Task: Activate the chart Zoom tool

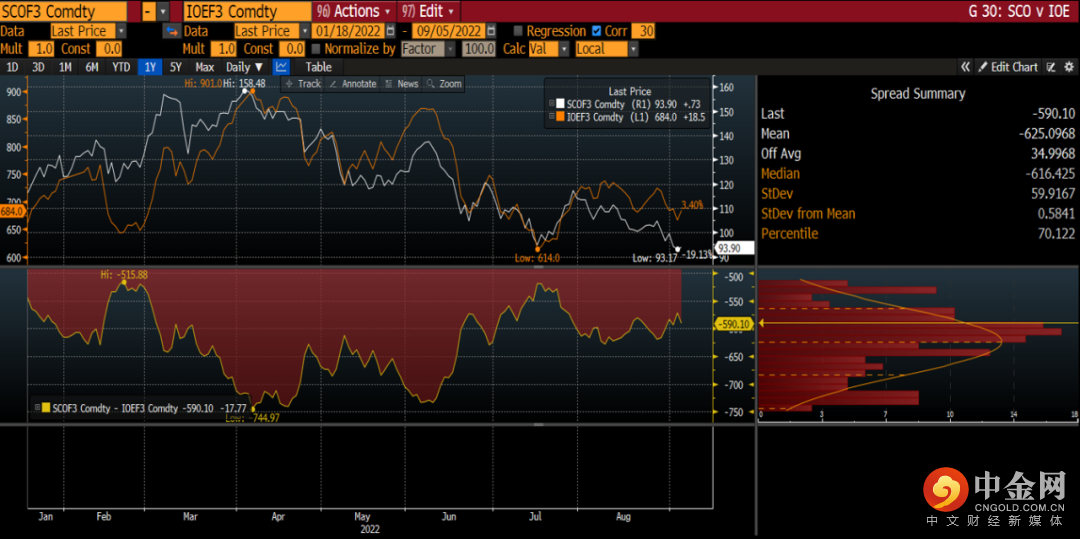Action: click(444, 83)
